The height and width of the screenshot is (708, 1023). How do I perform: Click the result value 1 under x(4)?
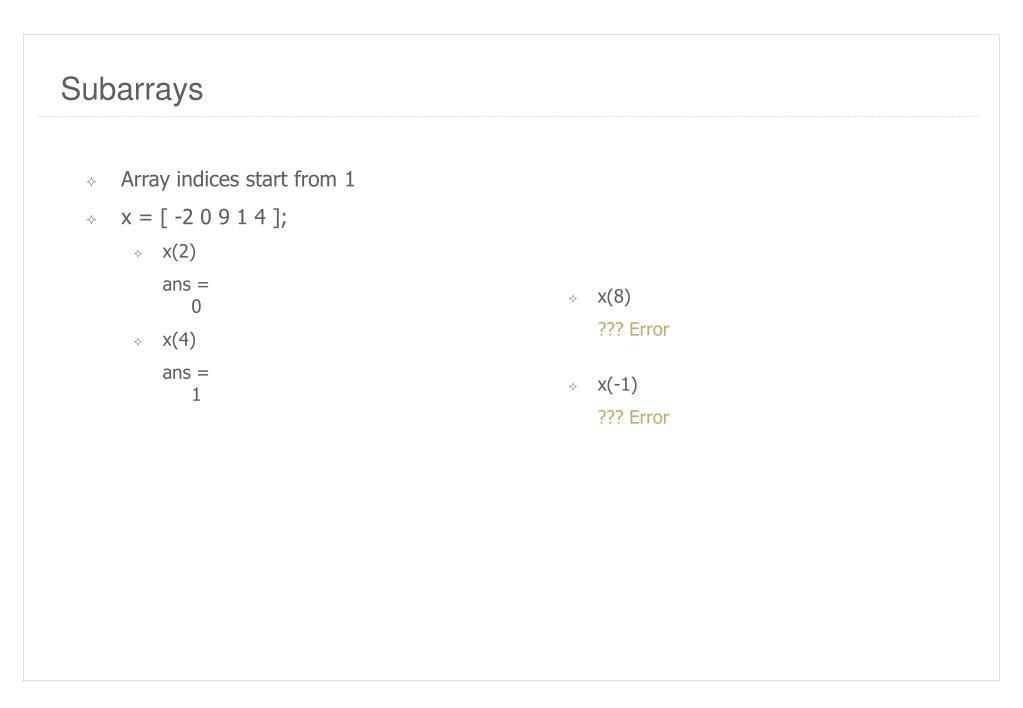coord(196,395)
